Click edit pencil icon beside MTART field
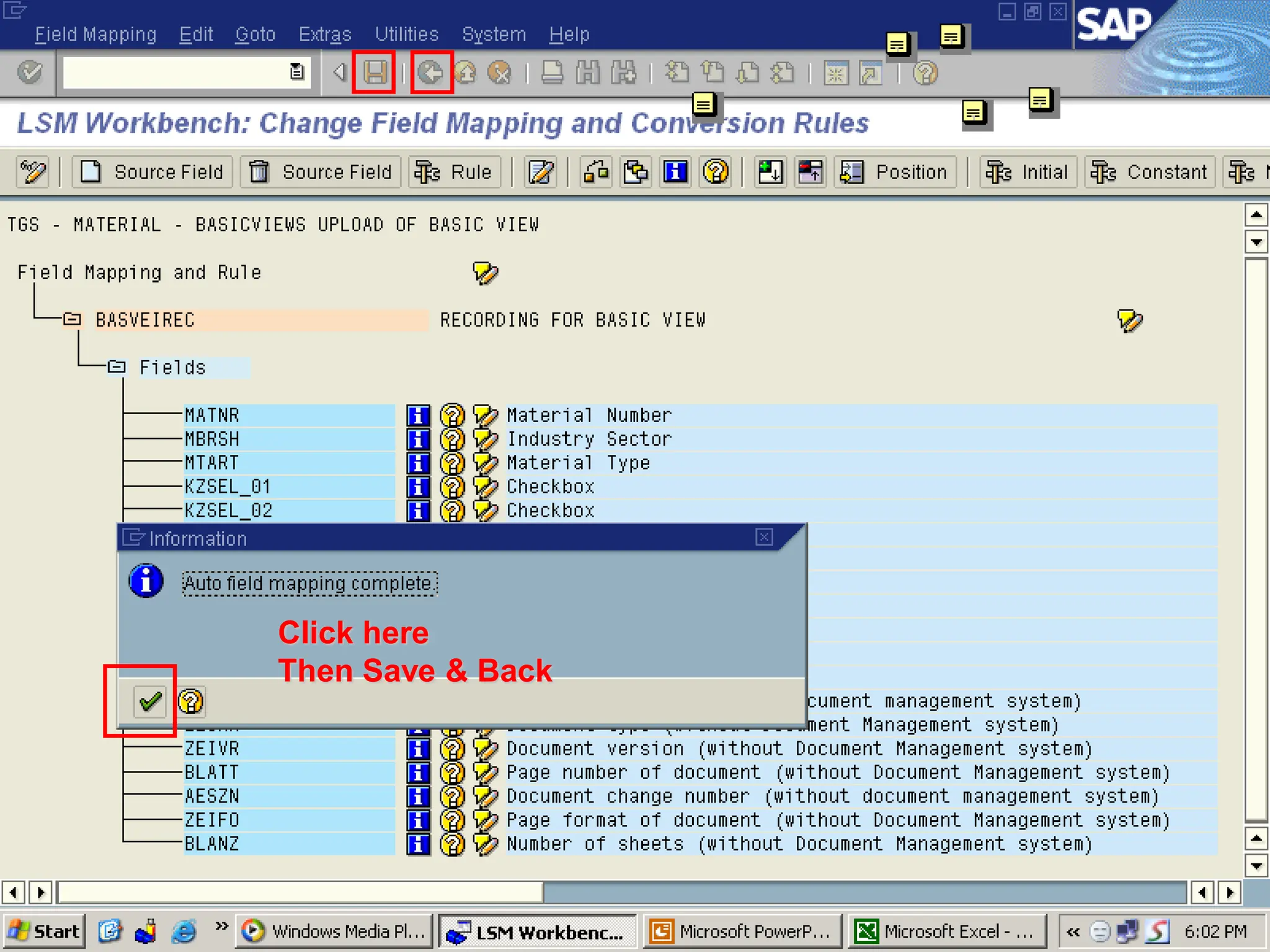The width and height of the screenshot is (1270, 952). [x=485, y=463]
